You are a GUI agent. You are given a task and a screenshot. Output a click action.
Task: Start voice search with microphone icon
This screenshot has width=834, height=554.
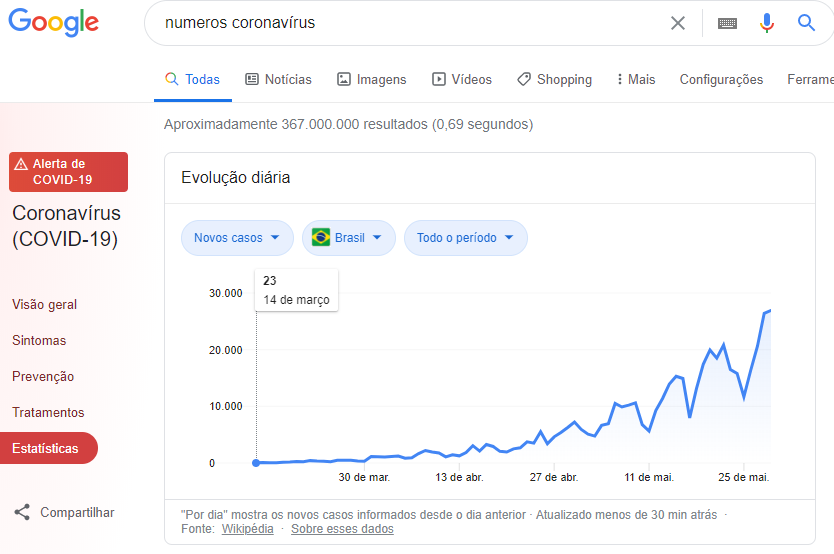pyautogui.click(x=767, y=23)
